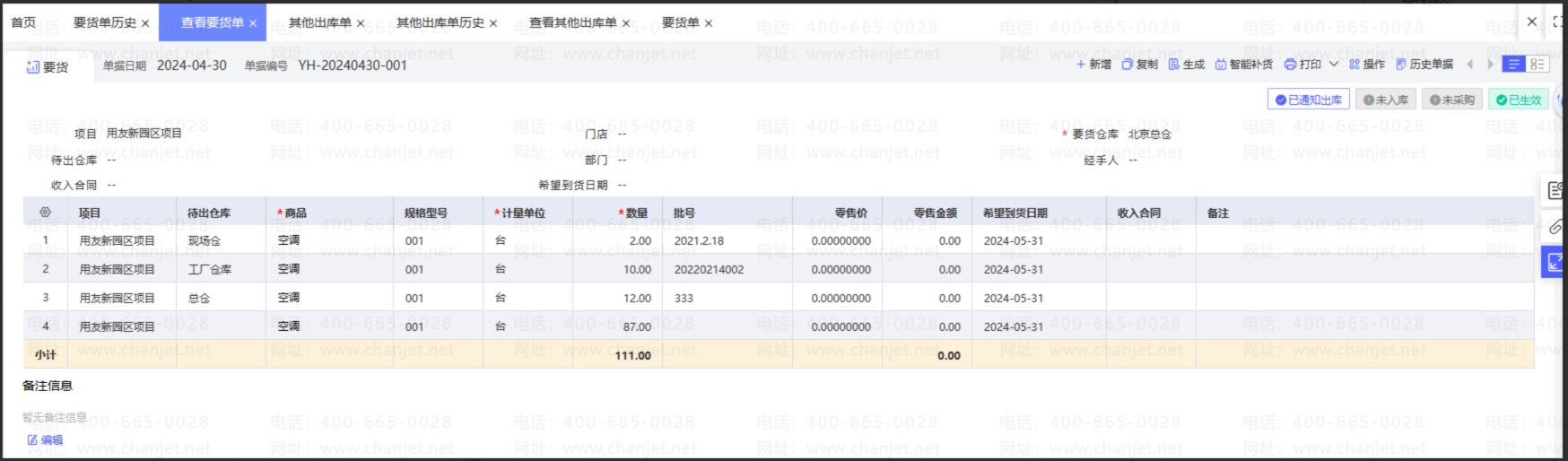Close the 查看其他出库单 tab
Image resolution: width=1568 pixels, height=461 pixels.
click(626, 23)
